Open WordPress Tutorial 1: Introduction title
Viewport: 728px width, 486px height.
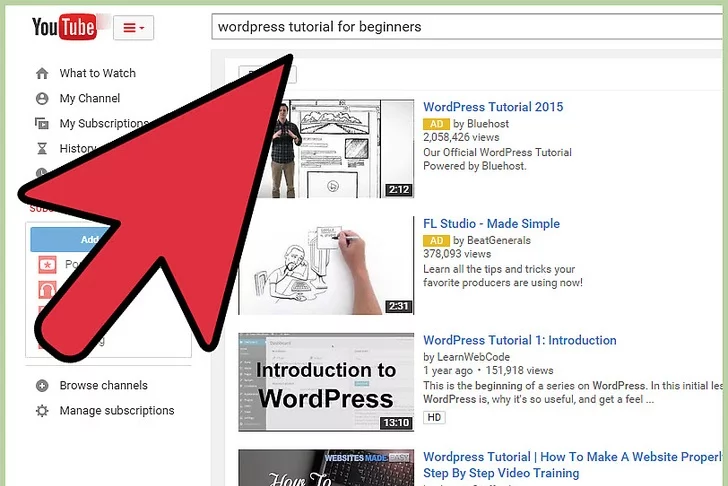[520, 340]
